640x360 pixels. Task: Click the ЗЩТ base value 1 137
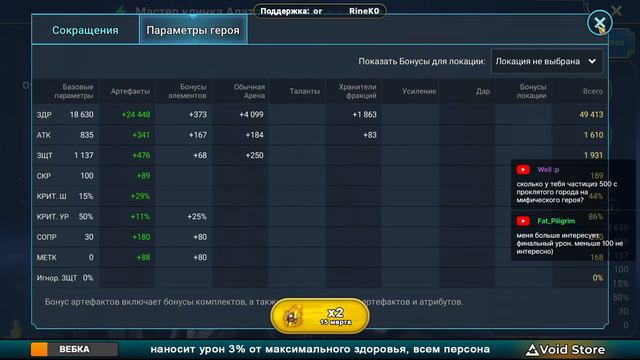84,156
